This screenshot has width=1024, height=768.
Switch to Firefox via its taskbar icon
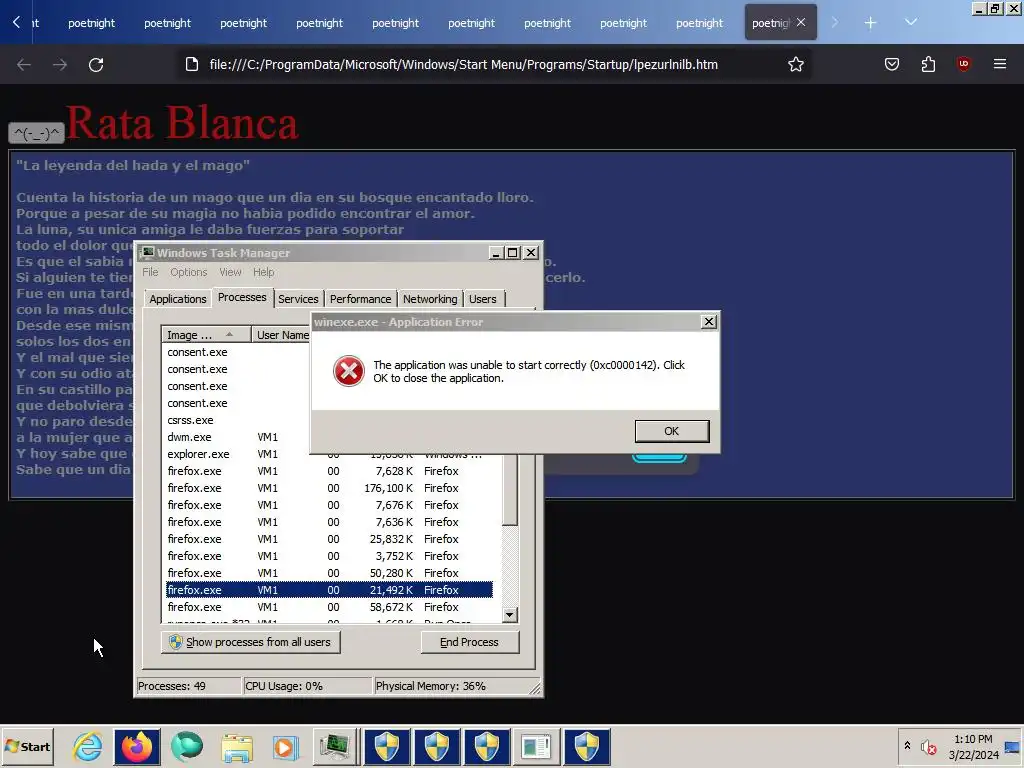click(137, 746)
